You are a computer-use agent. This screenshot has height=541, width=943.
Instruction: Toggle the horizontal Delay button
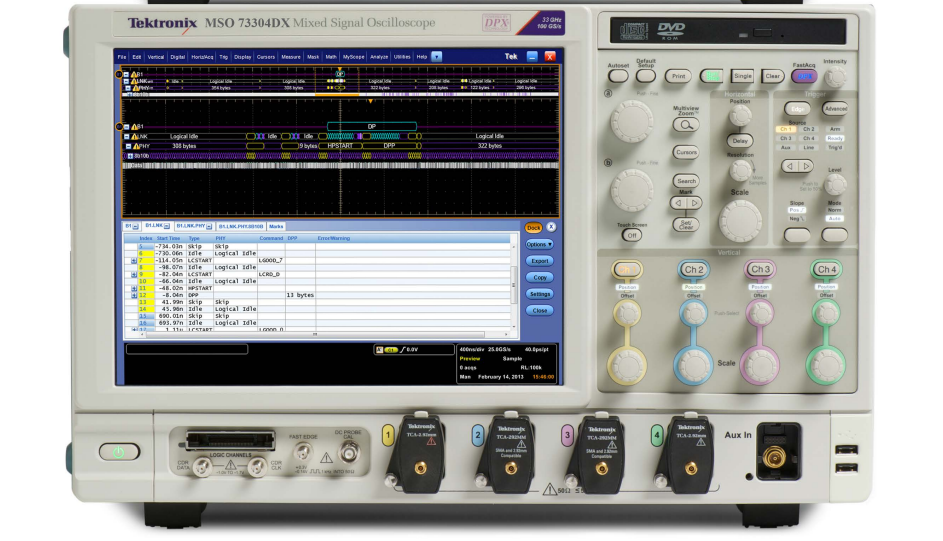pos(740,141)
